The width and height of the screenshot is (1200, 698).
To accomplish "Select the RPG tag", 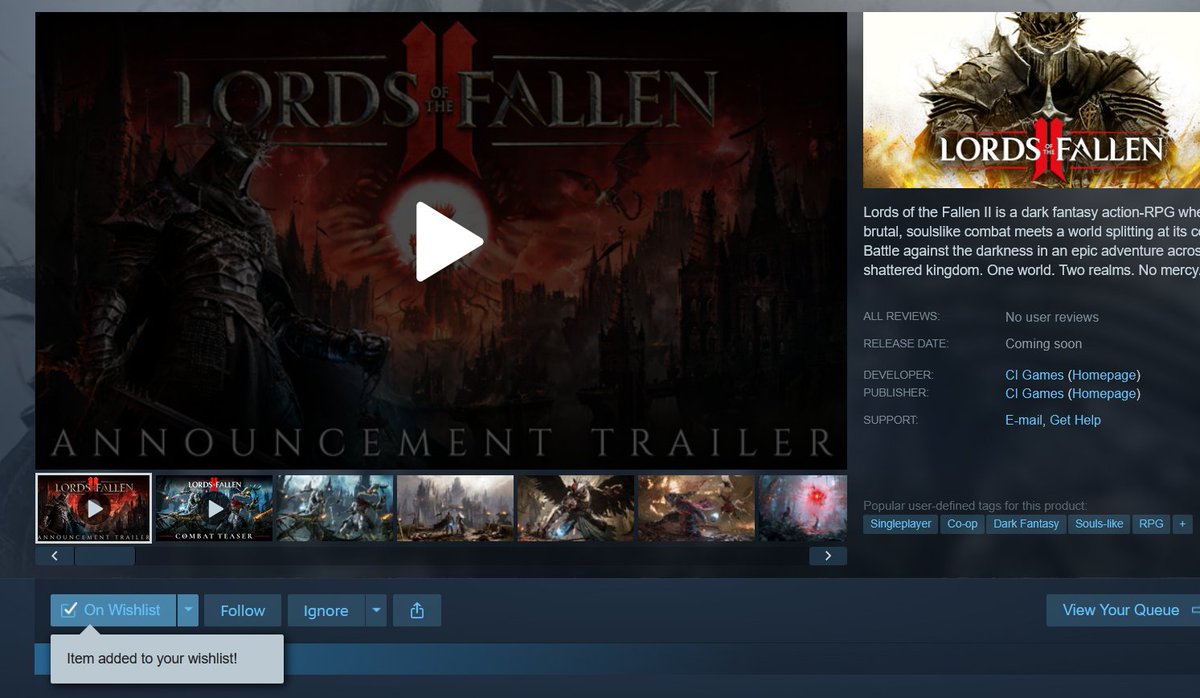I will pos(1151,524).
